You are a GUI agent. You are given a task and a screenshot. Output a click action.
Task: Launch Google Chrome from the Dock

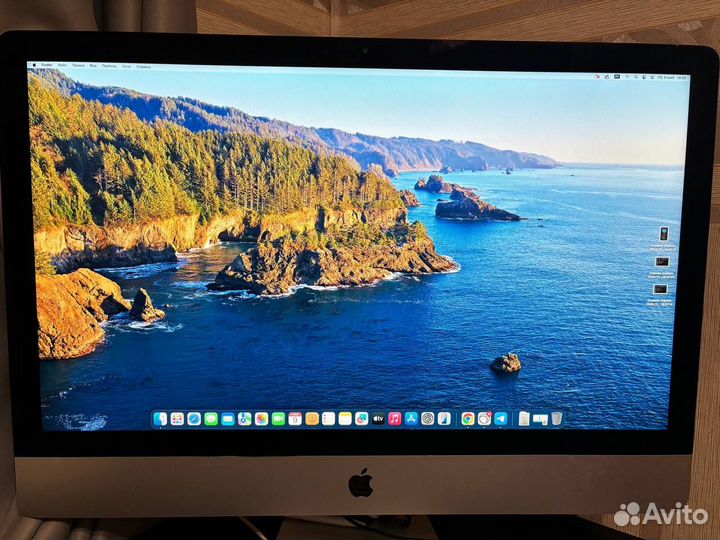tap(467, 419)
